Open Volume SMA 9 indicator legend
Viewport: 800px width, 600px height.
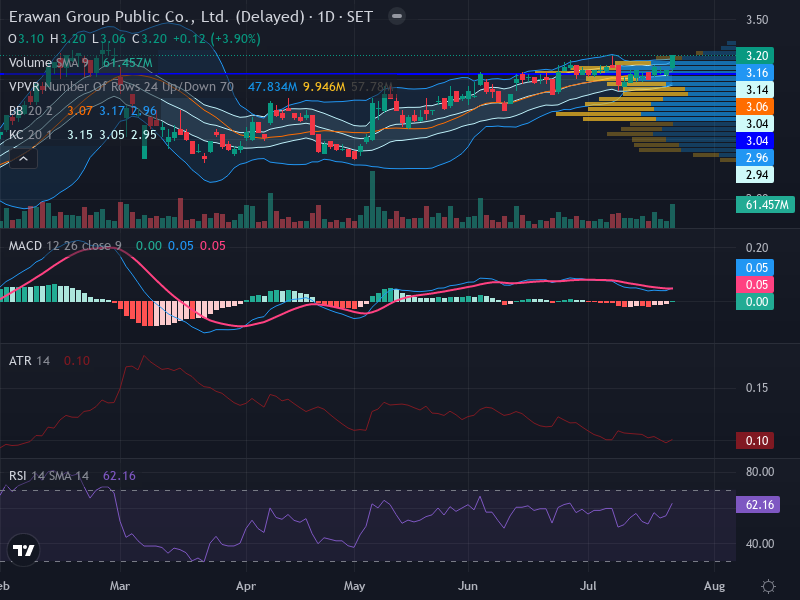(48, 63)
